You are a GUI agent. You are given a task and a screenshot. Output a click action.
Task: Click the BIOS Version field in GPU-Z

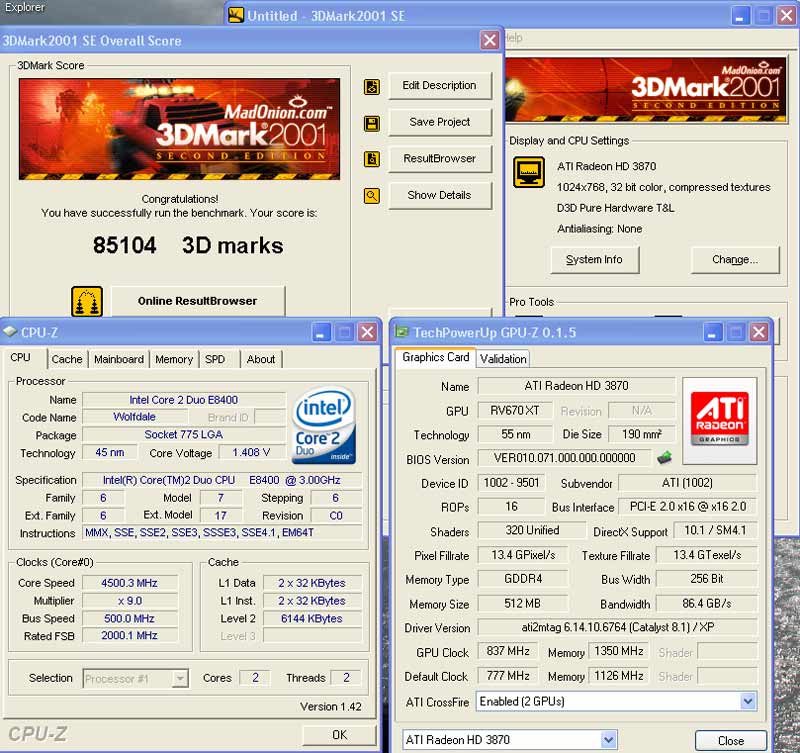tap(564, 458)
